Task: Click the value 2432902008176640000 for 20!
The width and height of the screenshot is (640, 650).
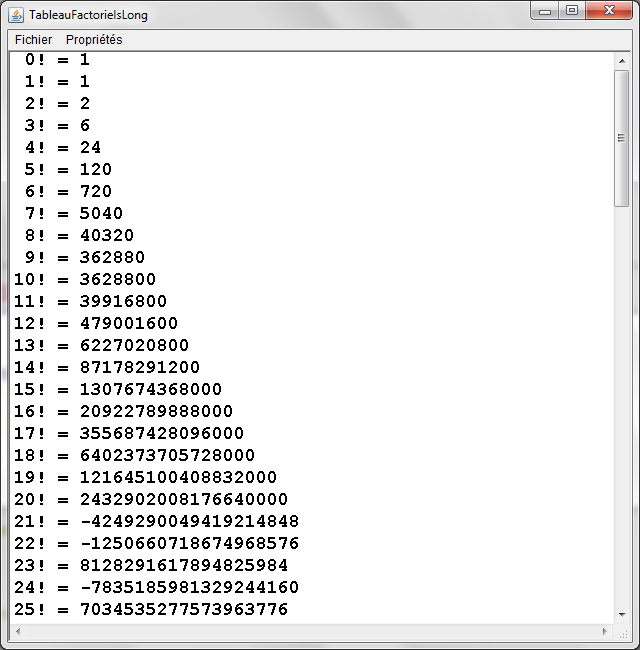Action: tap(184, 499)
